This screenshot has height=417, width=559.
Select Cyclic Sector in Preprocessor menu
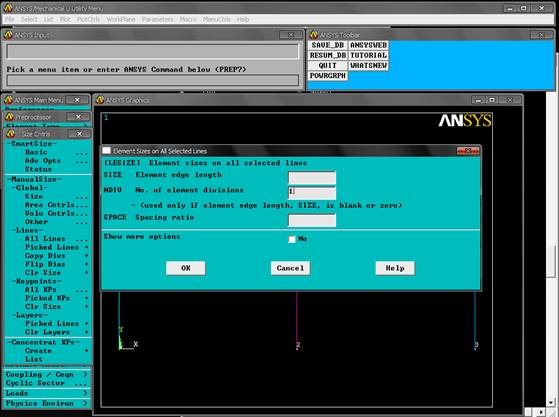[47, 383]
